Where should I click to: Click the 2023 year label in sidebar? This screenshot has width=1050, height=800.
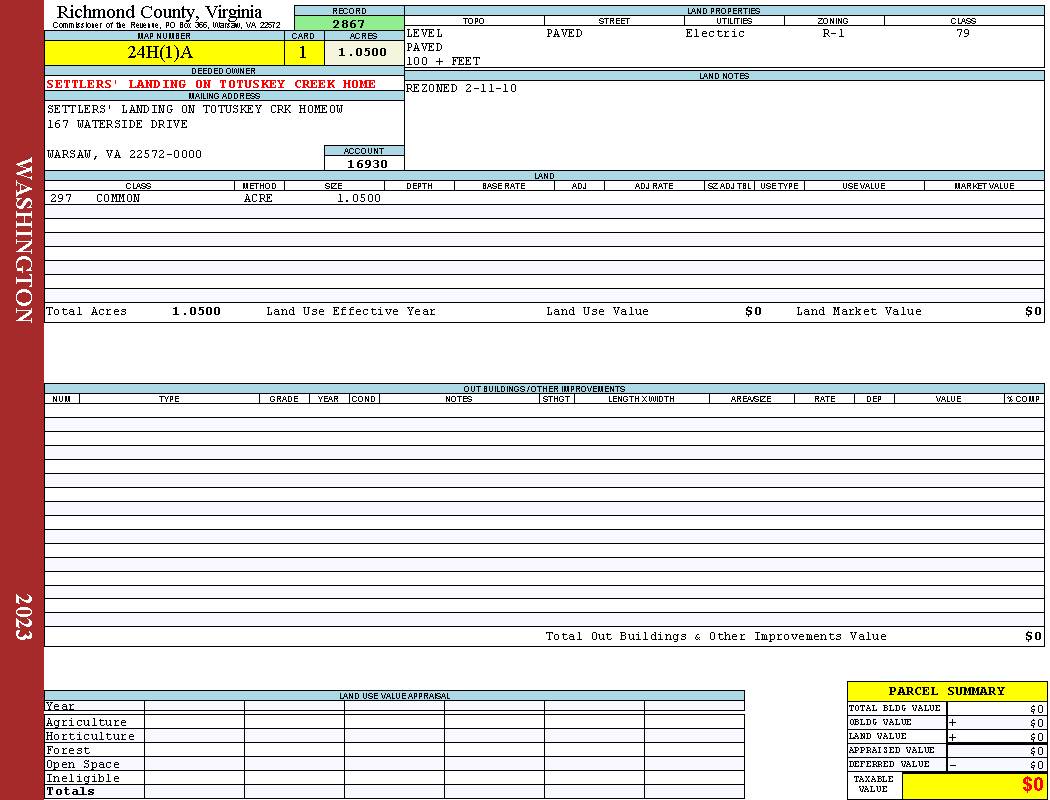pos(23,617)
